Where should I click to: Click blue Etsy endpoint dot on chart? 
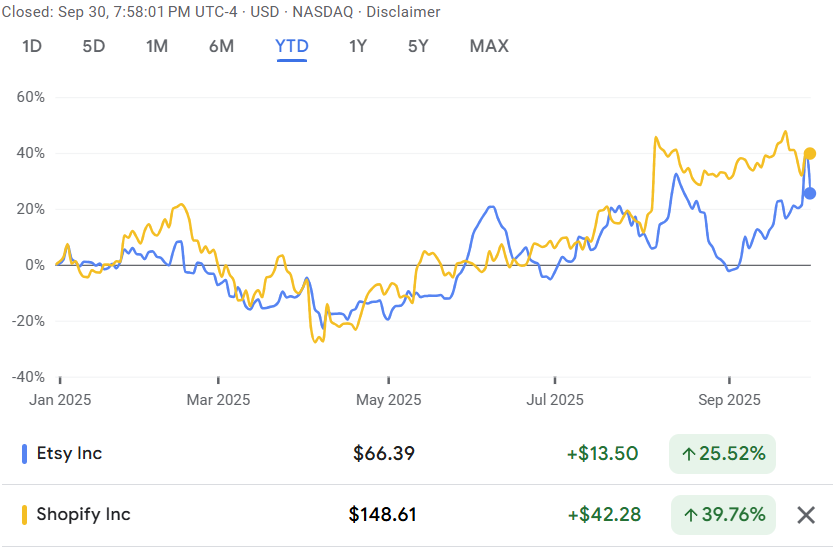point(810,193)
